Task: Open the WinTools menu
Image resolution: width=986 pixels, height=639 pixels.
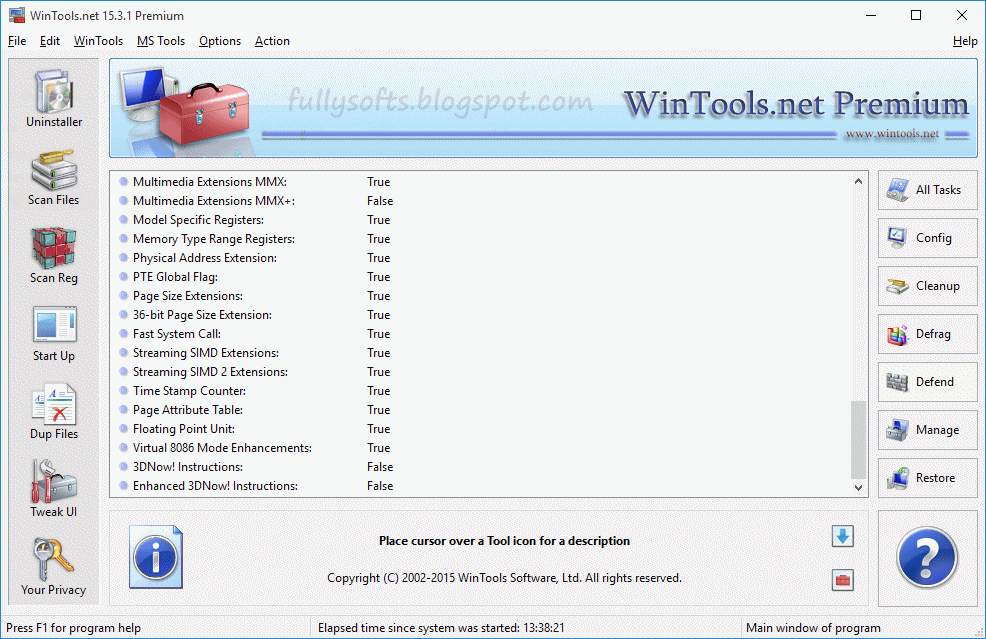Action: [98, 41]
